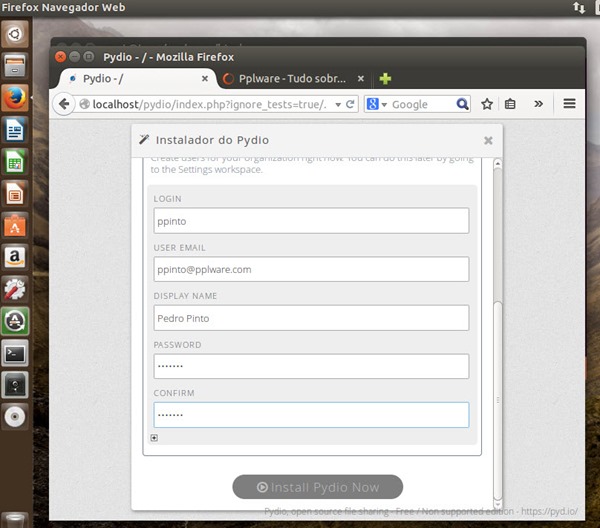Click small plus to add another user
The image size is (600, 528).
click(x=154, y=438)
